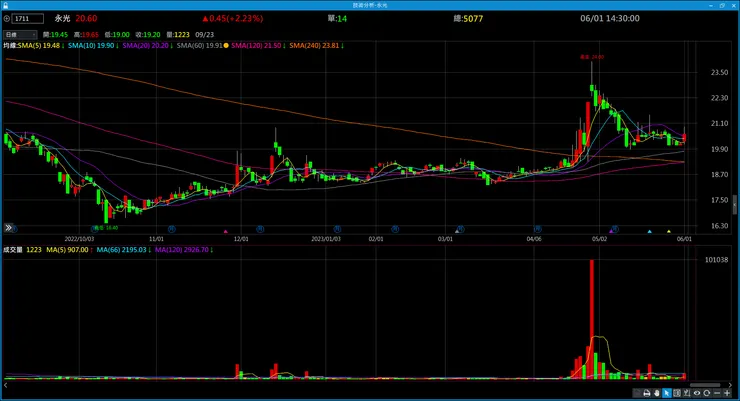This screenshot has height=401, width=740.
Task: Click the white triangle marker near 03/01
Action: click(x=457, y=231)
